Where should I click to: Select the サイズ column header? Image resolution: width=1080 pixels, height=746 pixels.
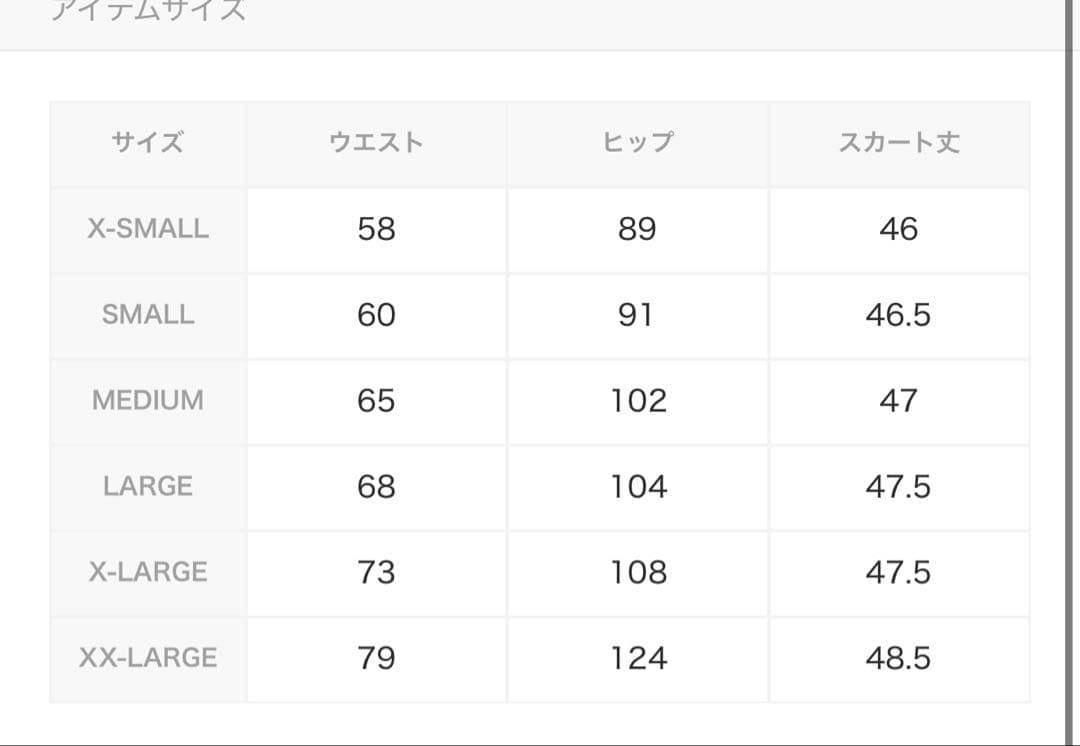point(148,143)
